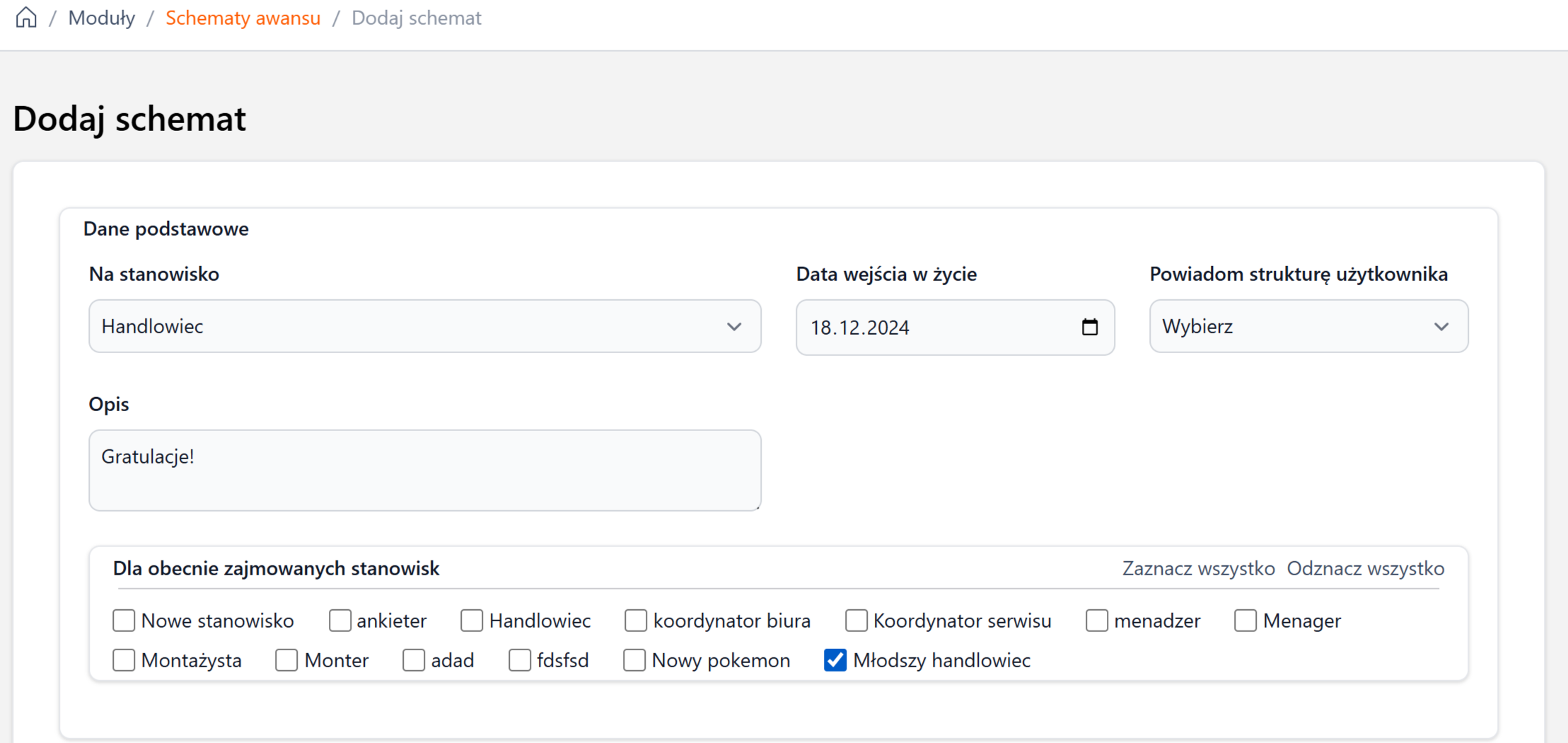The width and height of the screenshot is (1568, 743).
Task: Select the koordynator biura checkbox
Action: [x=636, y=621]
